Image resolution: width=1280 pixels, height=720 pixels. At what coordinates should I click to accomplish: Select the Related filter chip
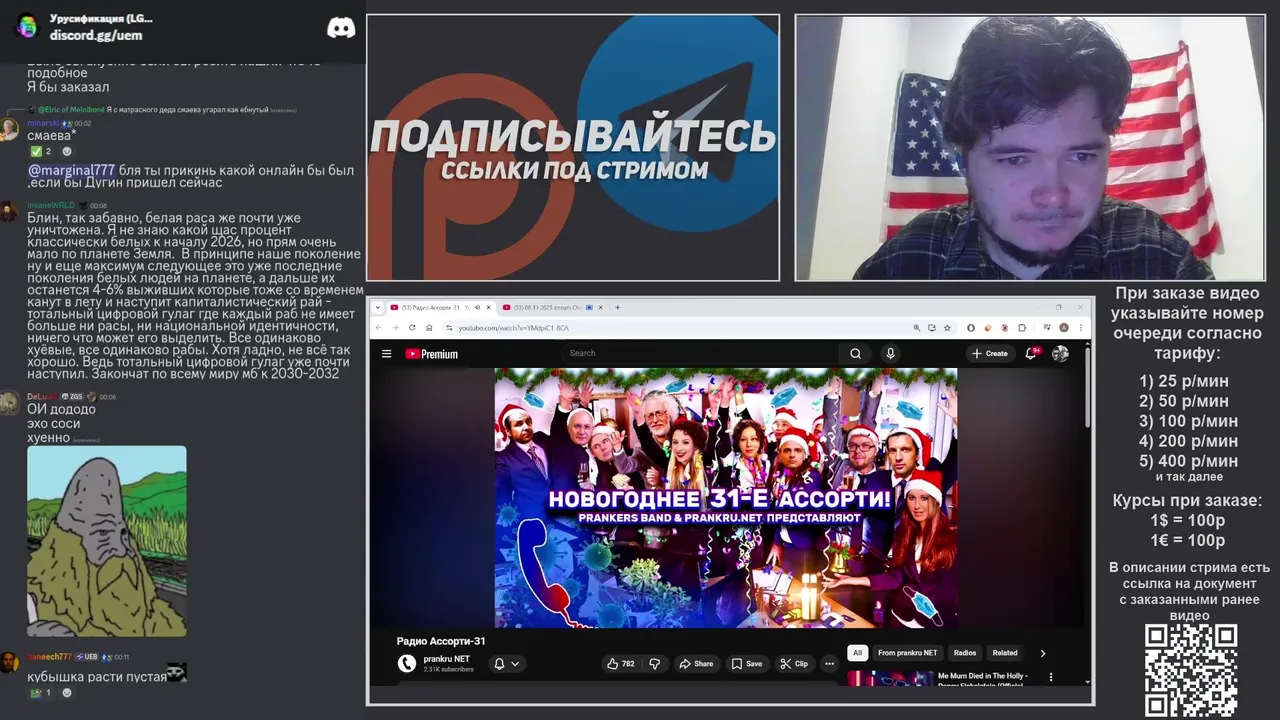(1005, 653)
